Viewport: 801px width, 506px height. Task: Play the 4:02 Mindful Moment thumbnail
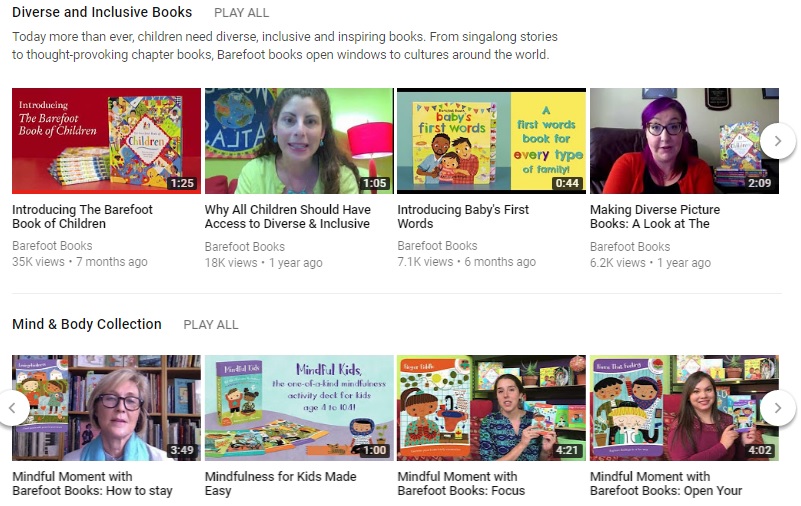click(684, 408)
